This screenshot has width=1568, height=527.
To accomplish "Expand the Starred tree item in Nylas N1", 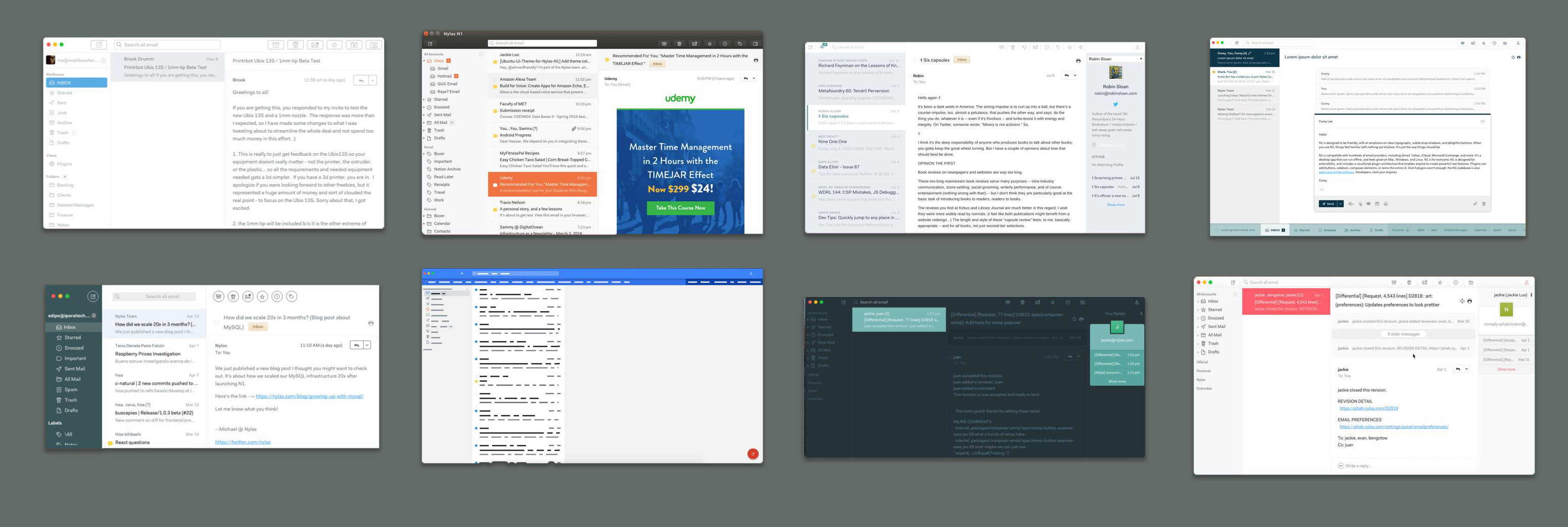I will point(424,99).
